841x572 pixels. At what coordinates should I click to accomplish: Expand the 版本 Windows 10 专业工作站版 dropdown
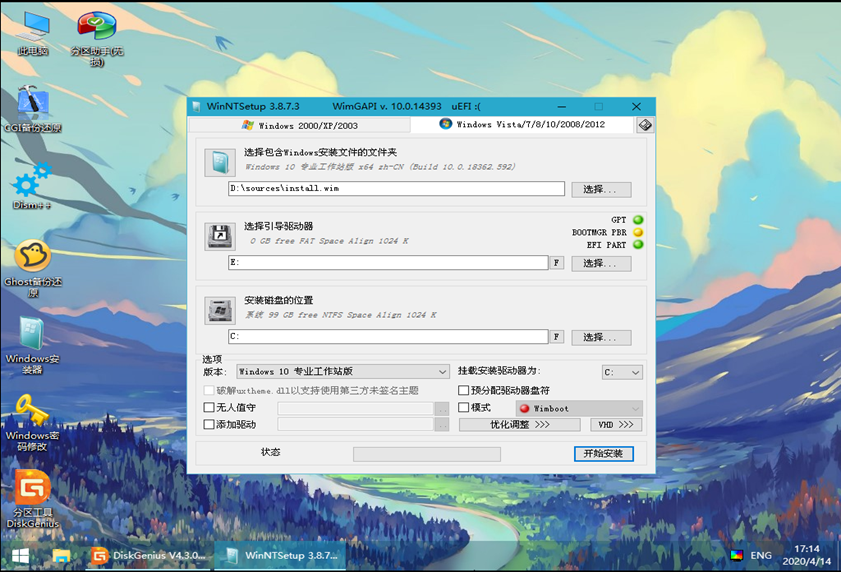(x=343, y=371)
